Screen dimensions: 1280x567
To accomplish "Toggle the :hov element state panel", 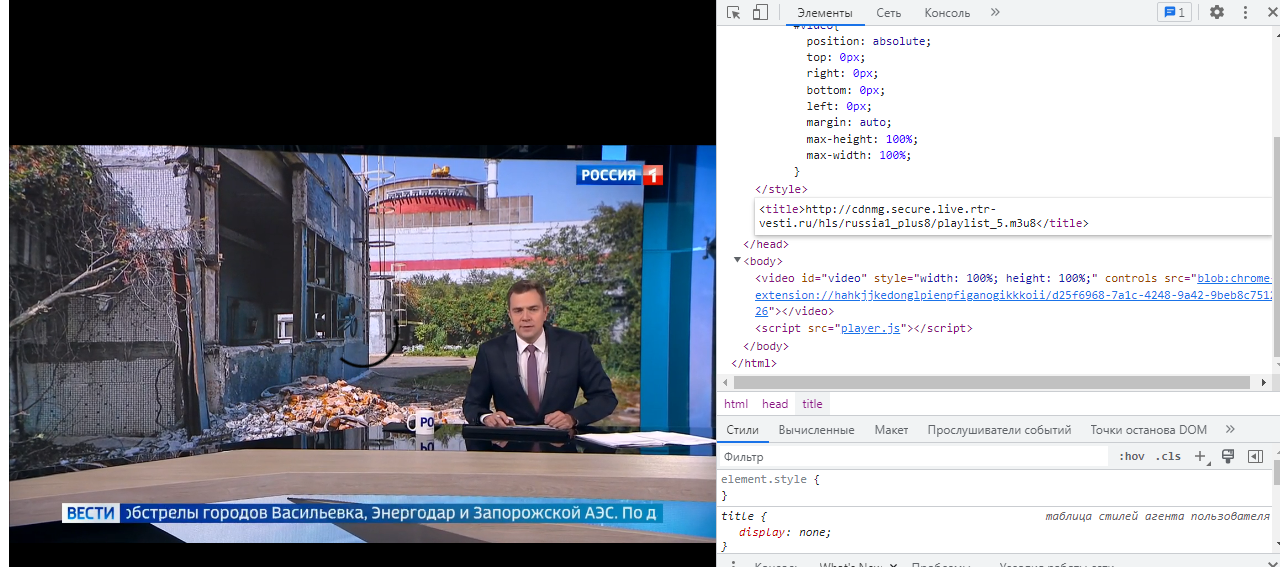I will [x=1132, y=456].
